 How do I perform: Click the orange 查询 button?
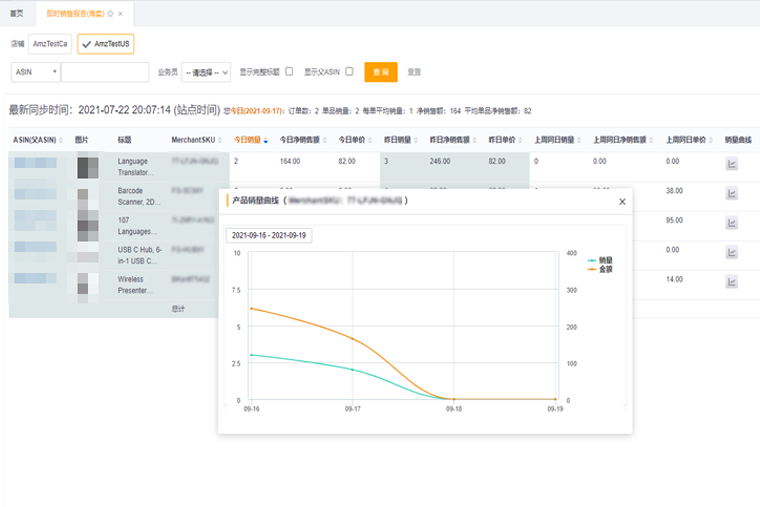[381, 72]
